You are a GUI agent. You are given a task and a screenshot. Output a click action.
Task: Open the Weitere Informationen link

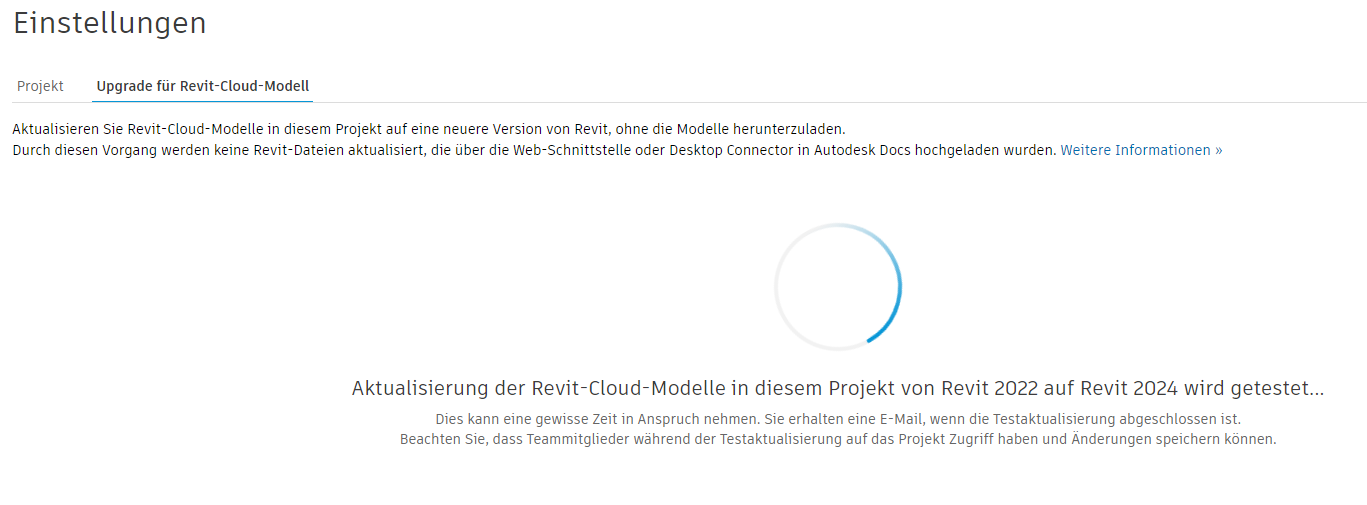[x=1136, y=150]
